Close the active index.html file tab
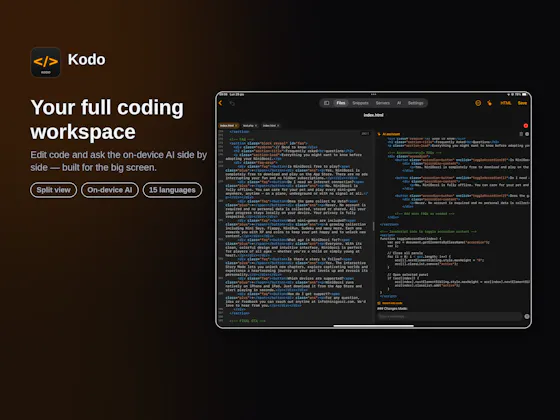This screenshot has width=560, height=420. pyautogui.click(x=236, y=126)
